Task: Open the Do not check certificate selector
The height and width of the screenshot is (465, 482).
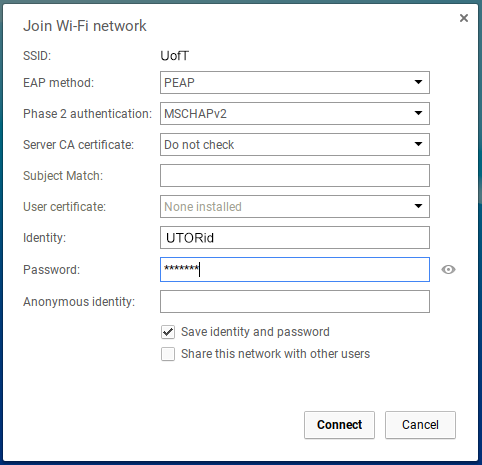Action: 295,145
